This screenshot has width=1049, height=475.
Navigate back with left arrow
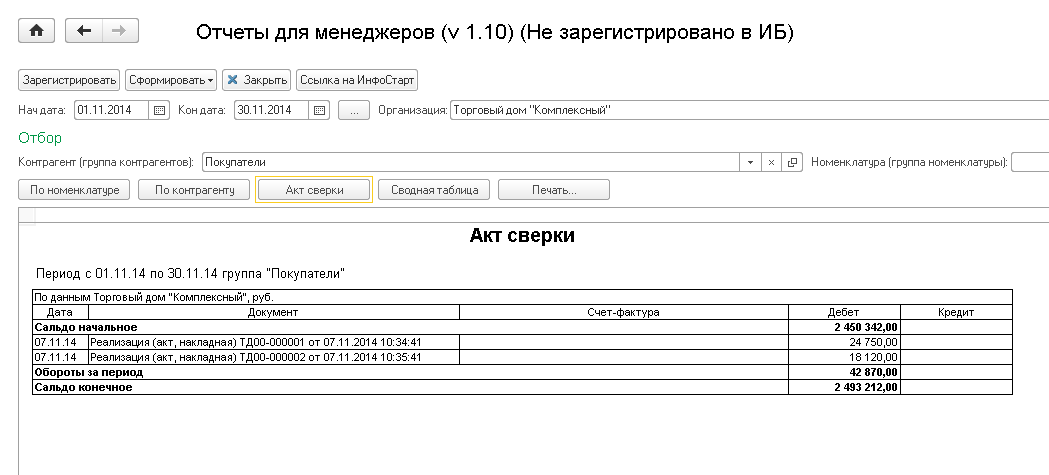(x=84, y=31)
